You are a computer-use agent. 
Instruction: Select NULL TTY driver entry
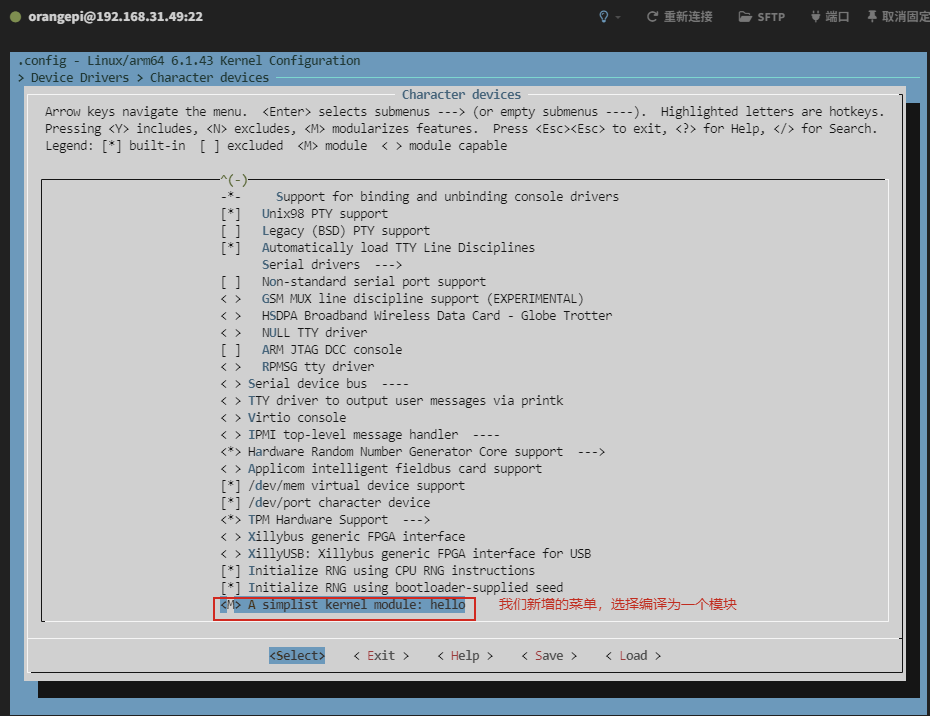[294, 333]
